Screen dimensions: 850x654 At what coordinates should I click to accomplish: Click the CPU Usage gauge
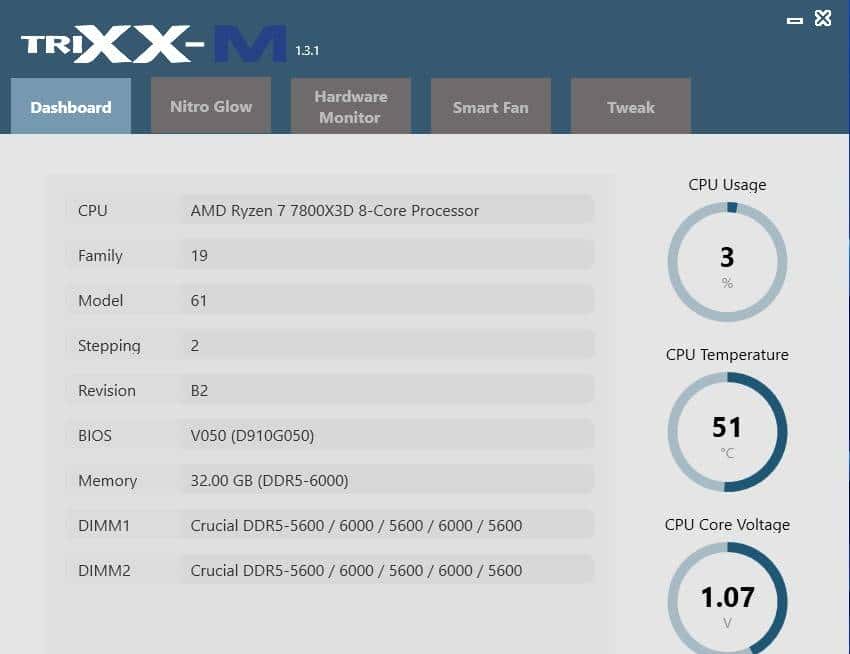pos(727,262)
